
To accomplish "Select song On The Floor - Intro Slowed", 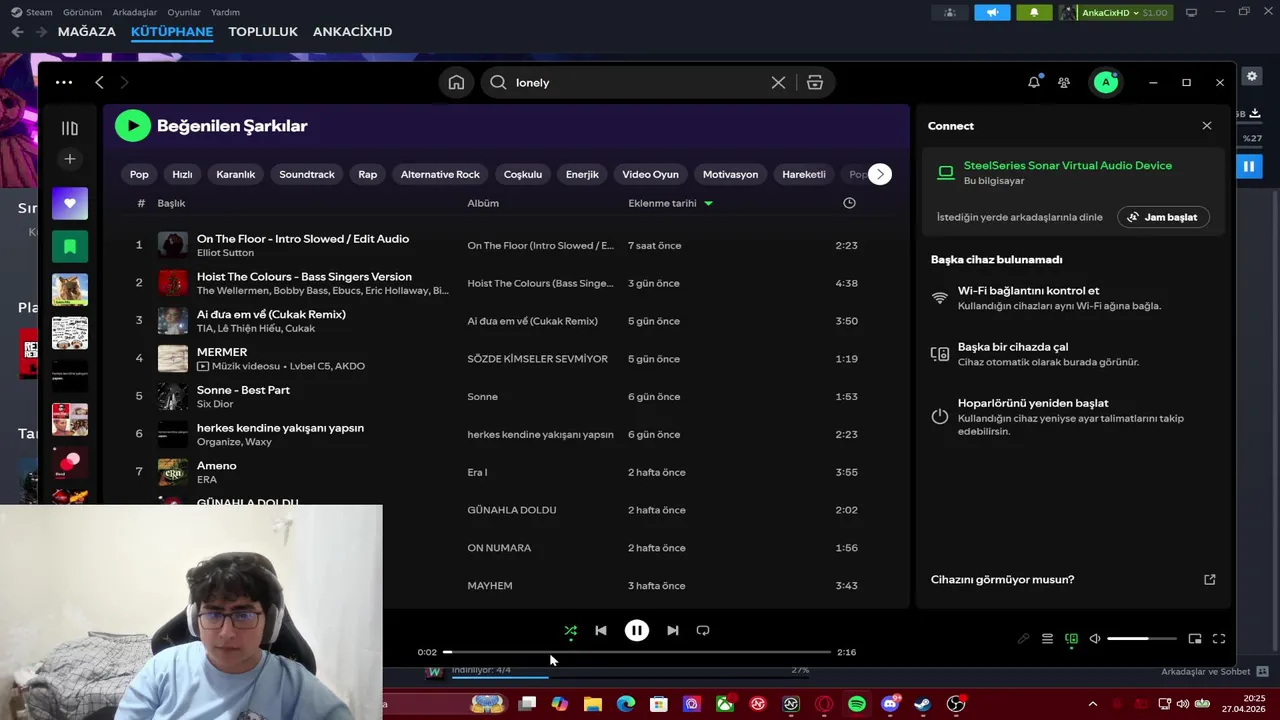I will (303, 239).
